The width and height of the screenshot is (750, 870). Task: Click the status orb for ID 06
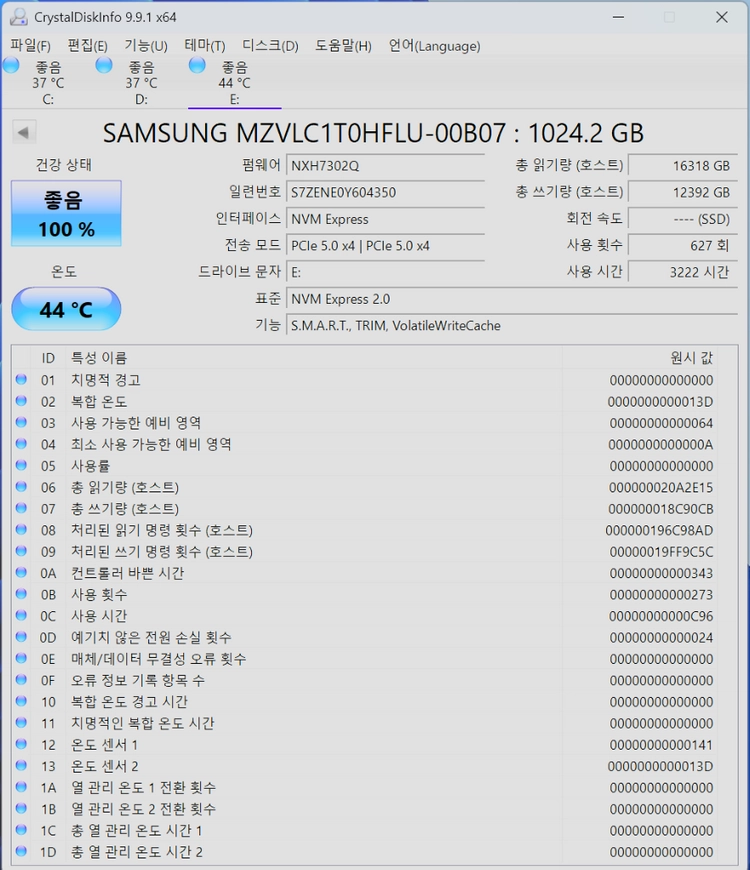tap(21, 487)
